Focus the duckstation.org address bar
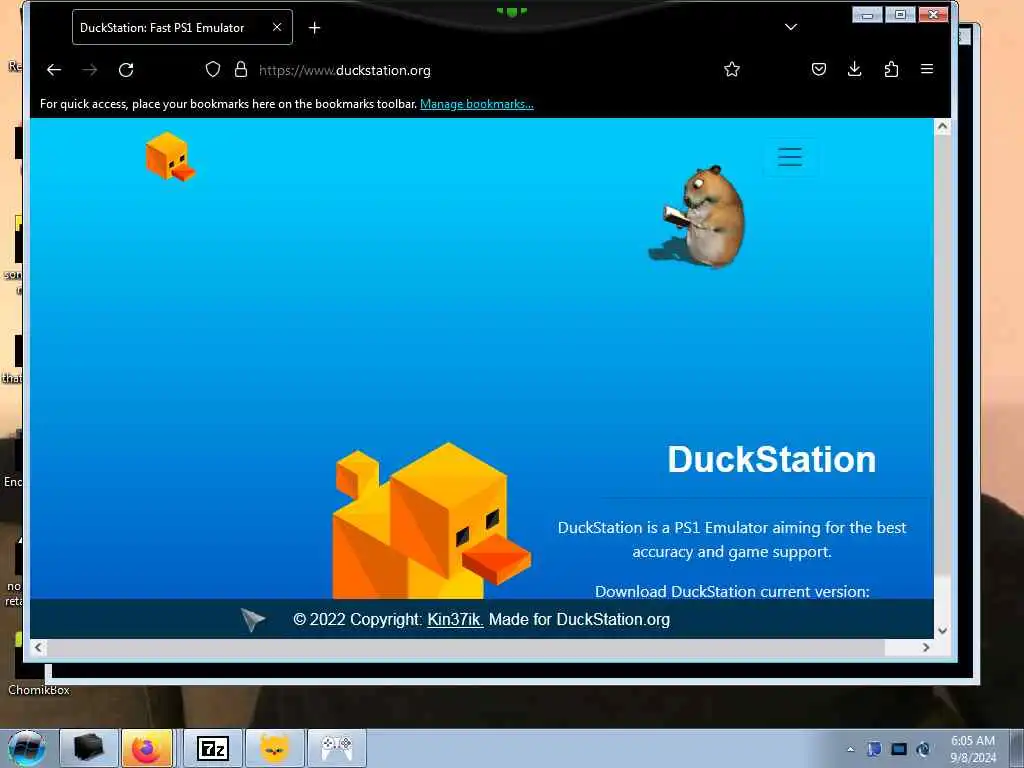Image resolution: width=1024 pixels, height=768 pixels. (x=457, y=70)
